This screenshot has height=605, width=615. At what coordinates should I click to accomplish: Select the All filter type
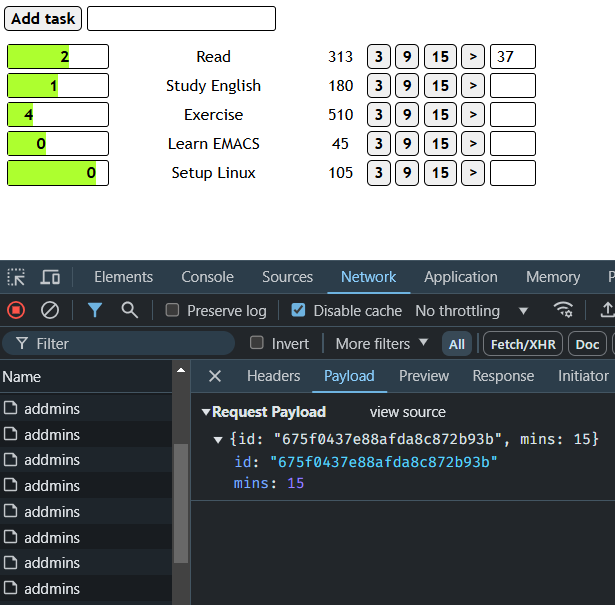point(457,344)
